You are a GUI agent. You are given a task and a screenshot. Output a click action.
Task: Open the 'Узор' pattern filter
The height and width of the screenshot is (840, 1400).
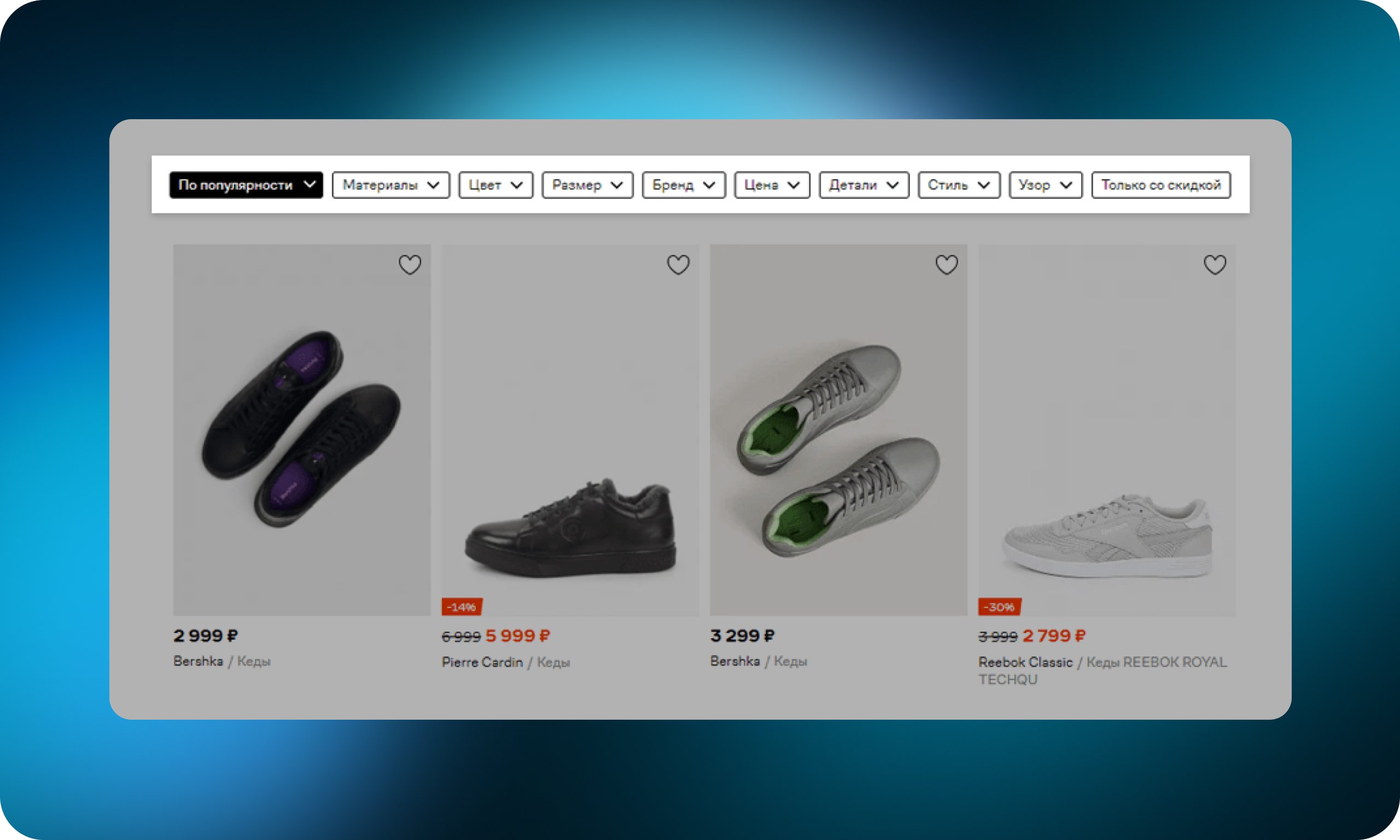click(1046, 185)
